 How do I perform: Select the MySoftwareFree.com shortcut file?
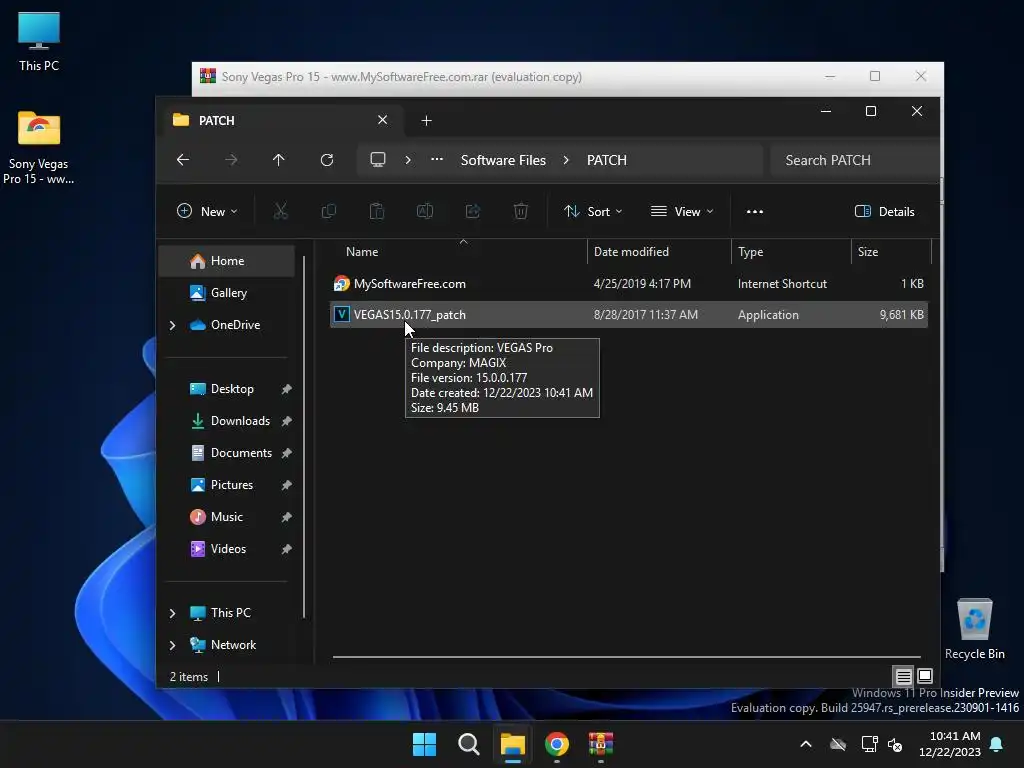tap(628, 283)
